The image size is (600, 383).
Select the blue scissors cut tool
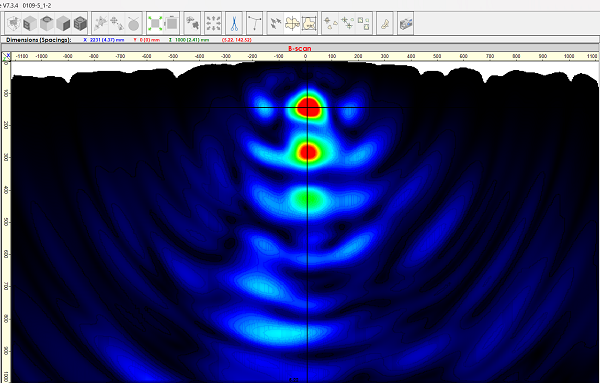coord(234,23)
